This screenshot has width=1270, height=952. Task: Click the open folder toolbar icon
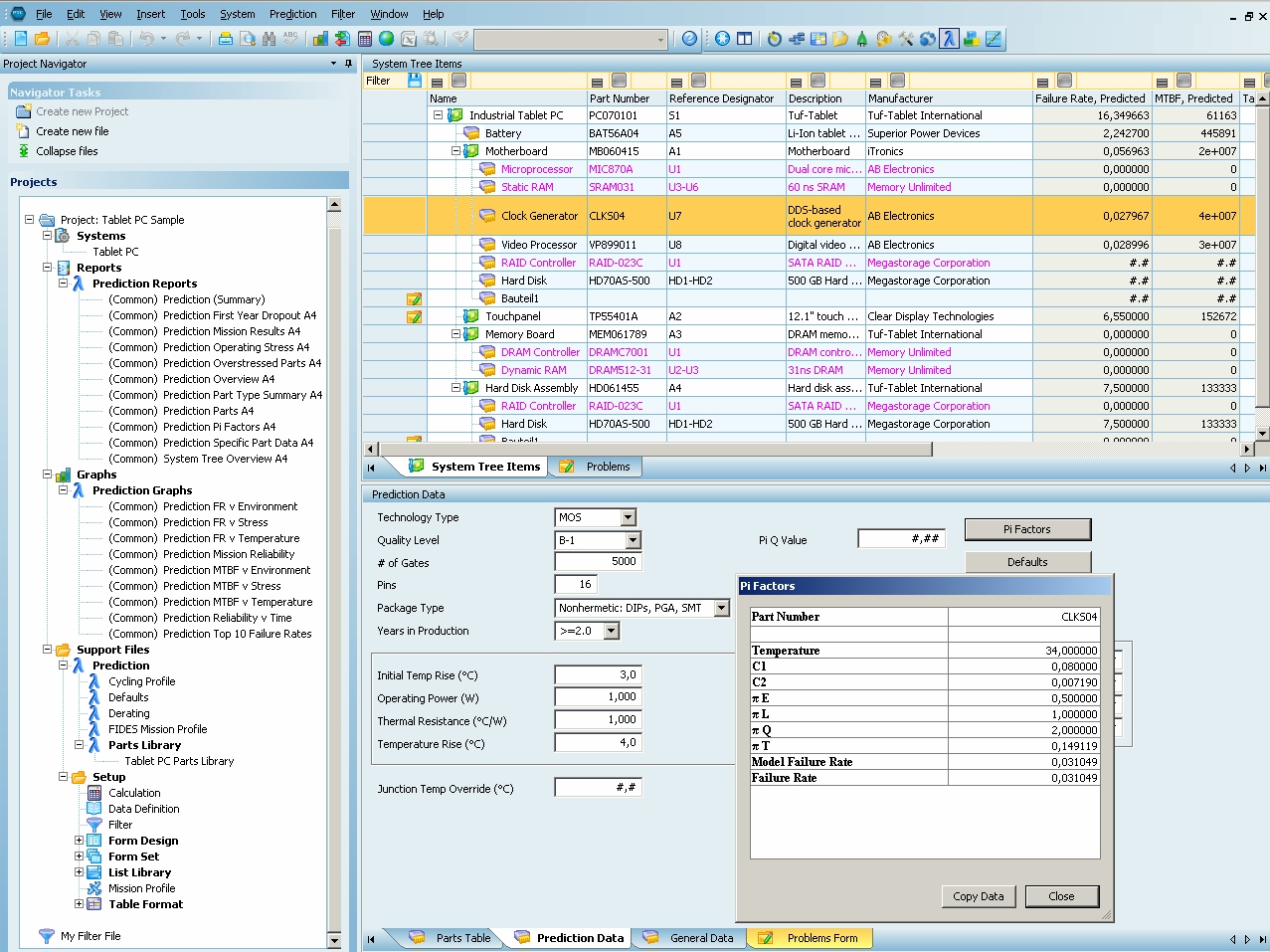pos(42,39)
